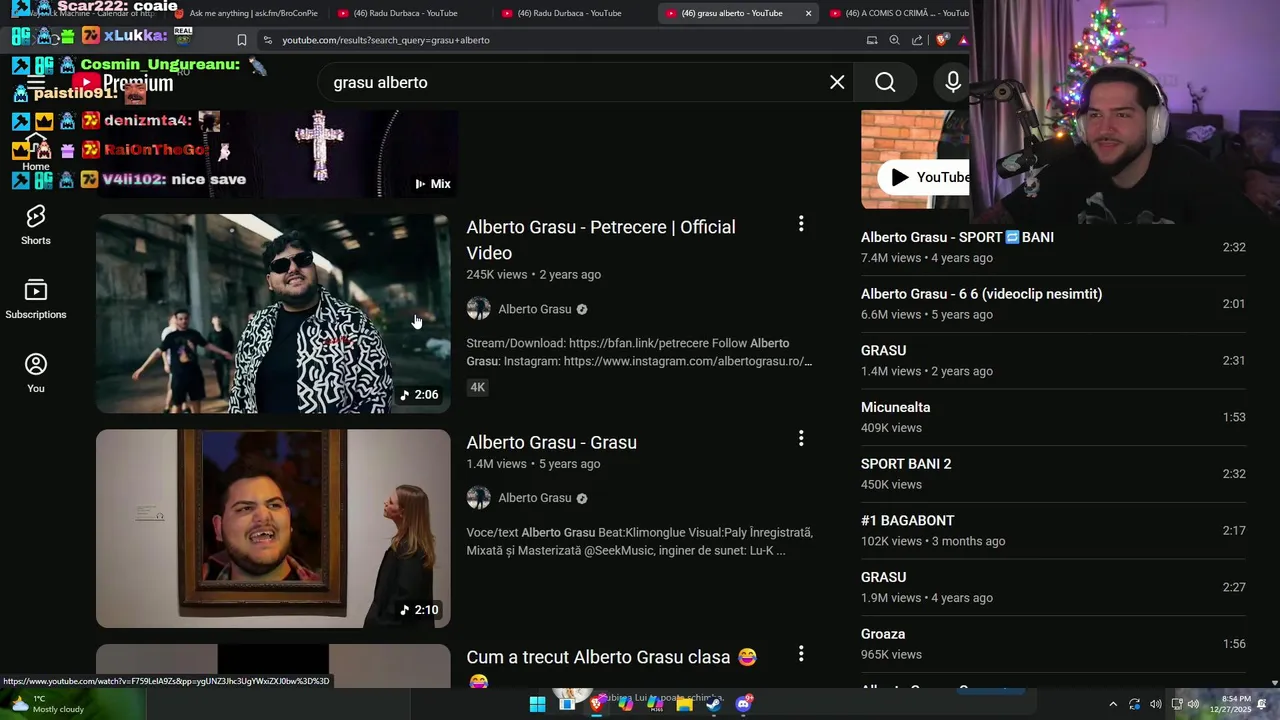Open the You section in sidebar
1280x720 pixels.
click(36, 373)
